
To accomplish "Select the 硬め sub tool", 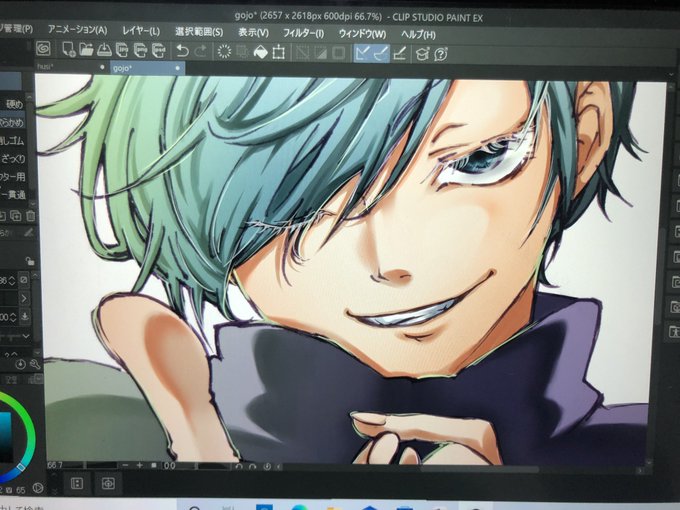I will [x=13, y=104].
